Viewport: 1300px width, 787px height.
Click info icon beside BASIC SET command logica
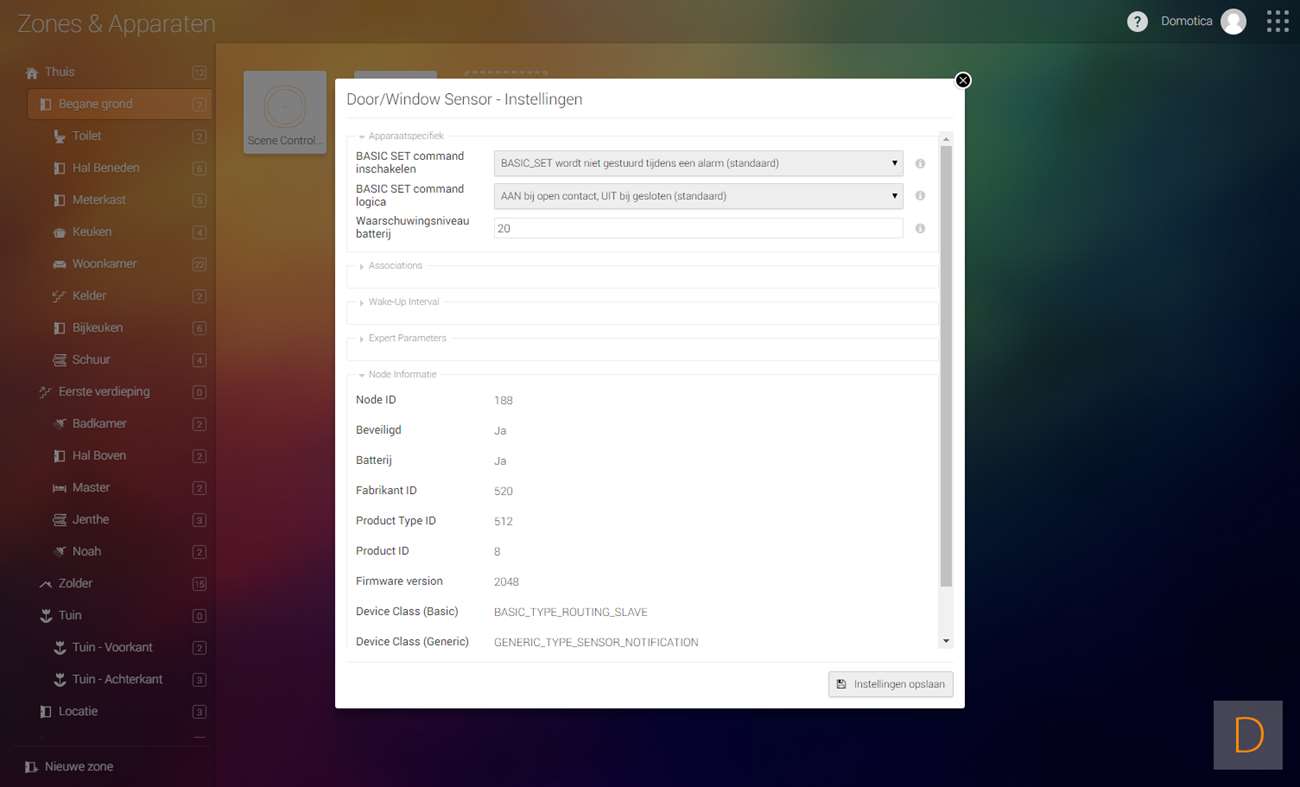coord(920,196)
